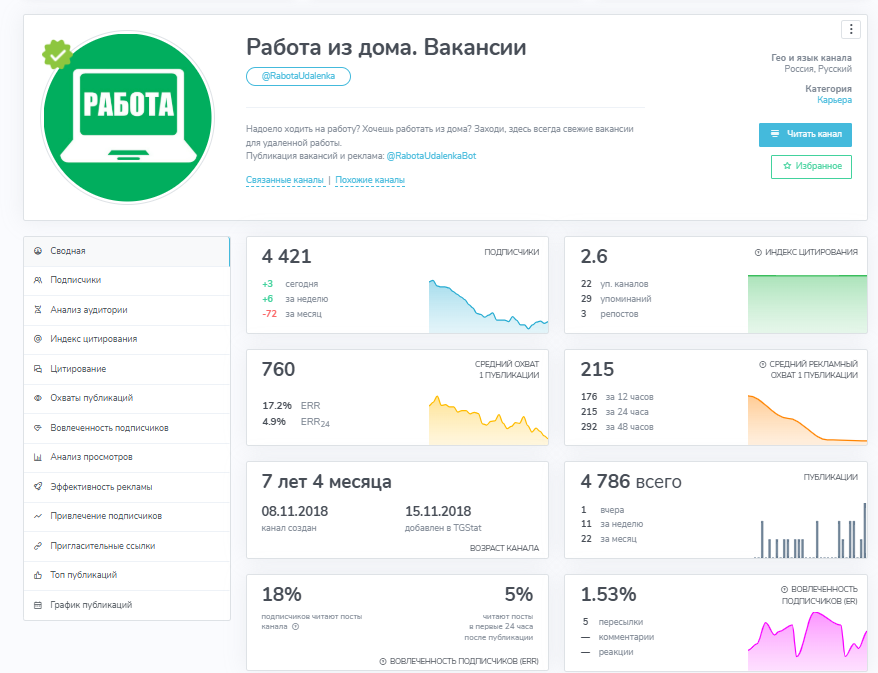Click the 15.11.2018 added to TGStat date
The height and width of the screenshot is (673, 878).
[x=438, y=511]
